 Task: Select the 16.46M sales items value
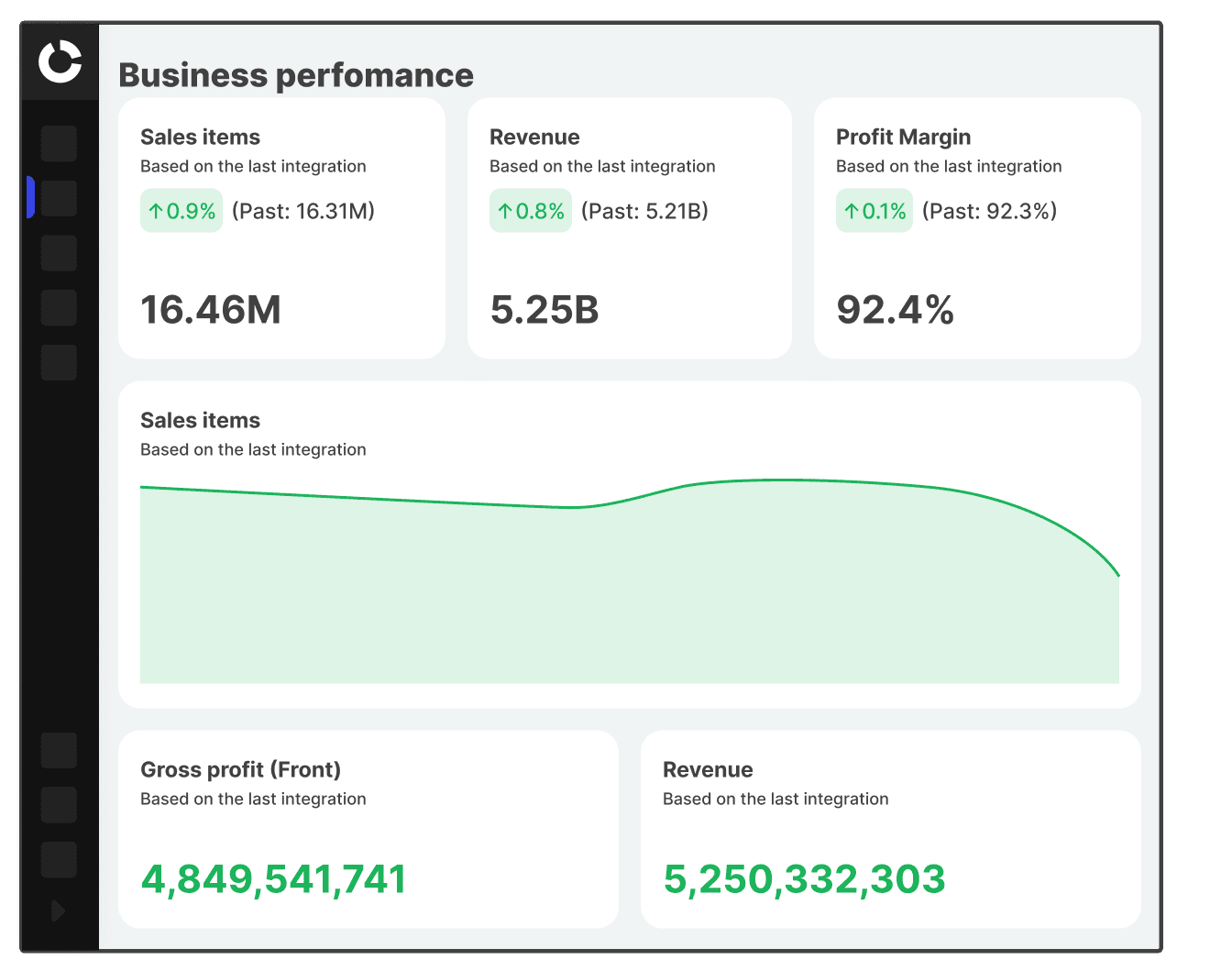pyautogui.click(x=211, y=310)
